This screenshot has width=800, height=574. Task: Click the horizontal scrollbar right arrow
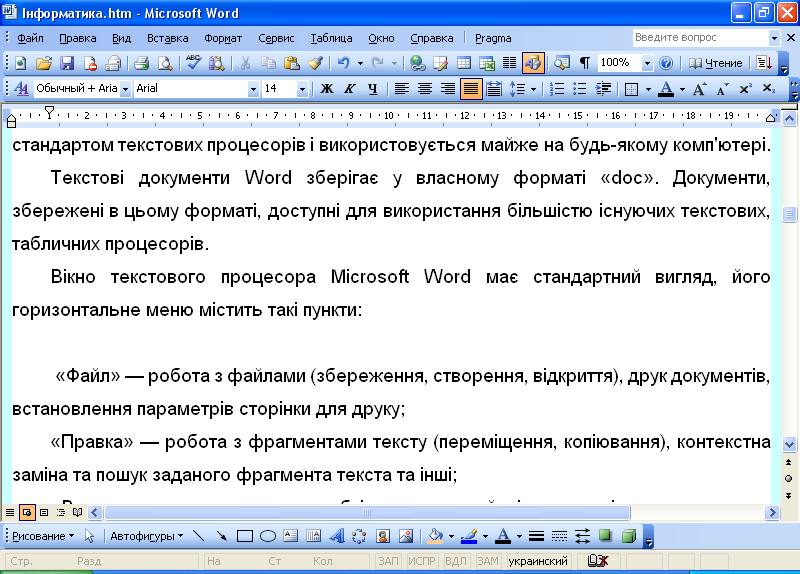point(772,512)
